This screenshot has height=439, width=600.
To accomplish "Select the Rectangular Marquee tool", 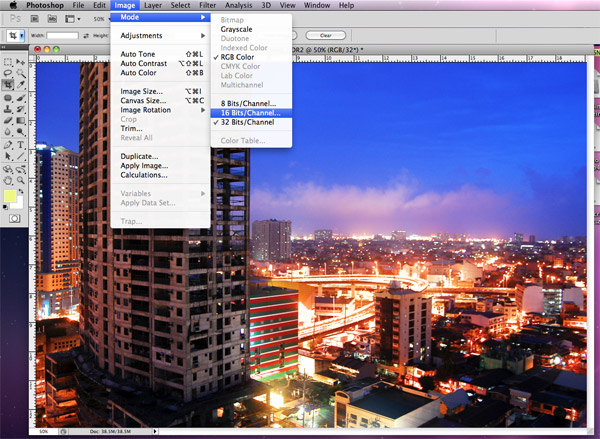I will pyautogui.click(x=8, y=62).
